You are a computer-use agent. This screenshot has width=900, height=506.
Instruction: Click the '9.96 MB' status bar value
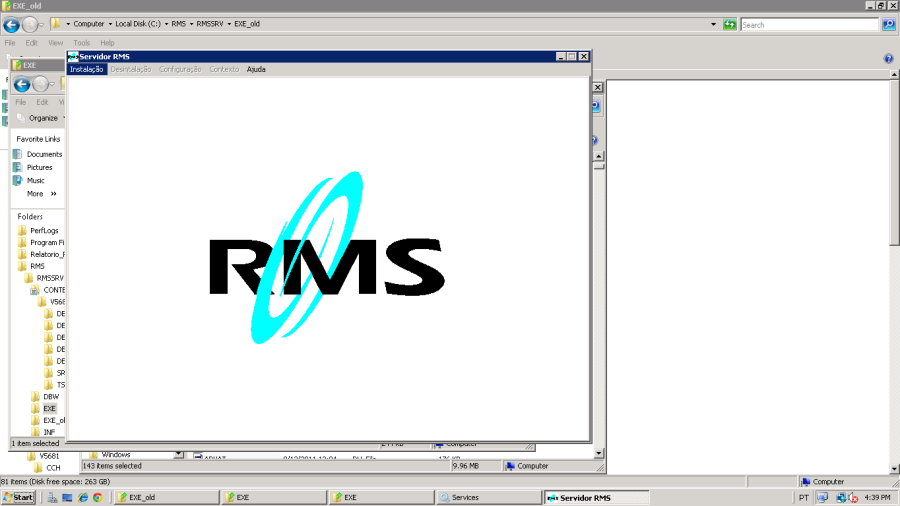(x=465, y=466)
